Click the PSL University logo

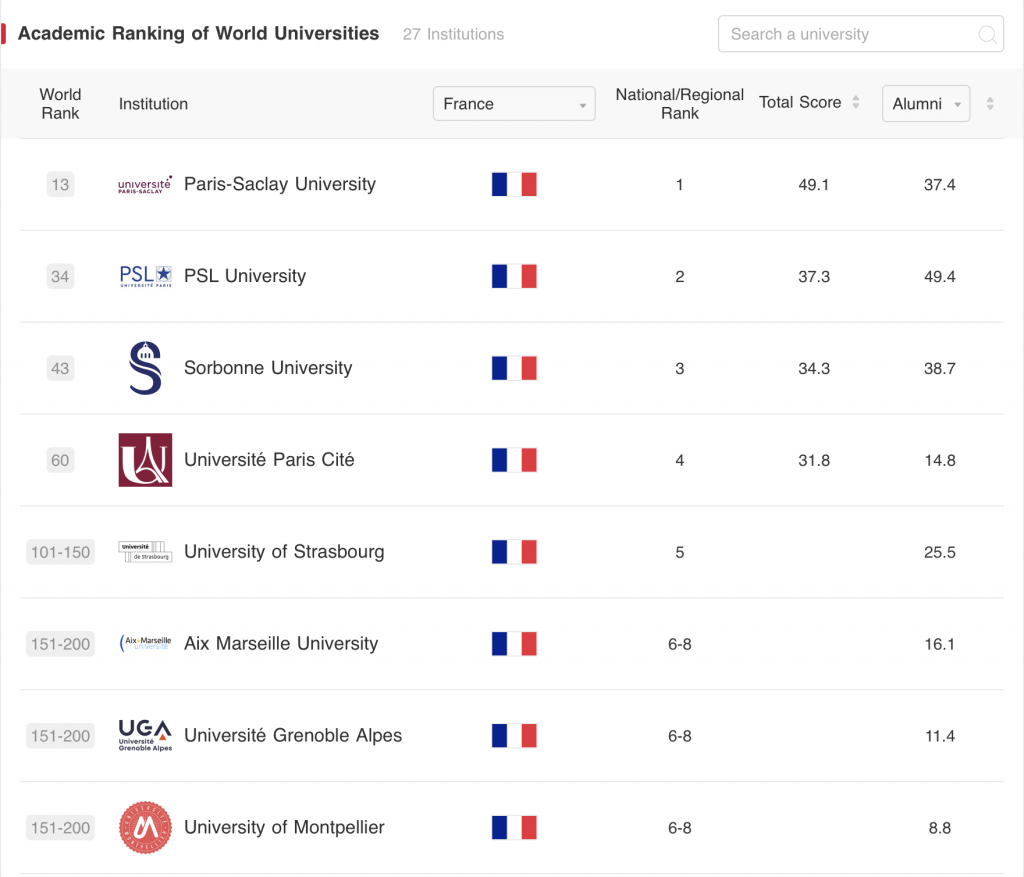coord(145,276)
